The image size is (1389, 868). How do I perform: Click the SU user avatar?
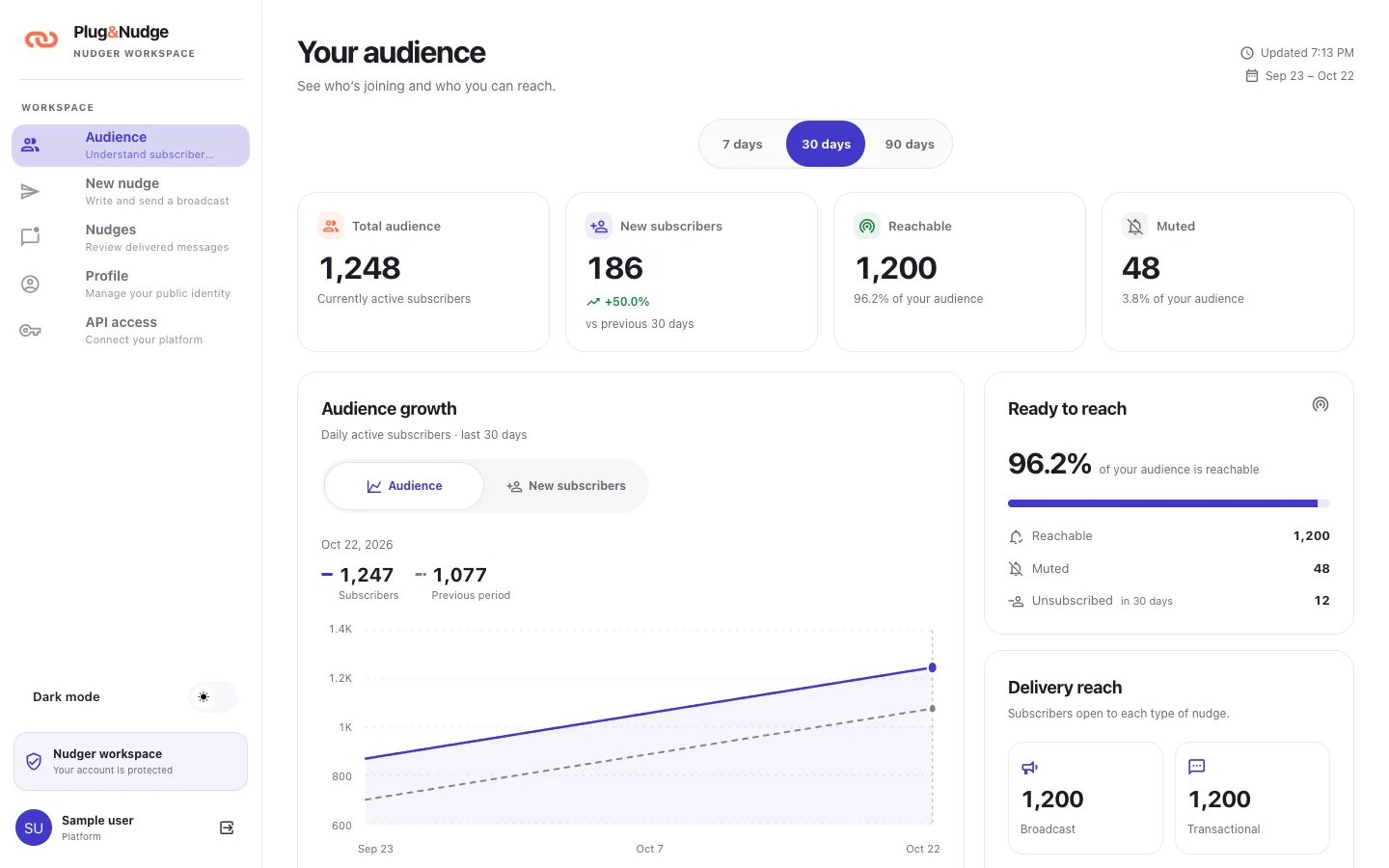point(34,827)
